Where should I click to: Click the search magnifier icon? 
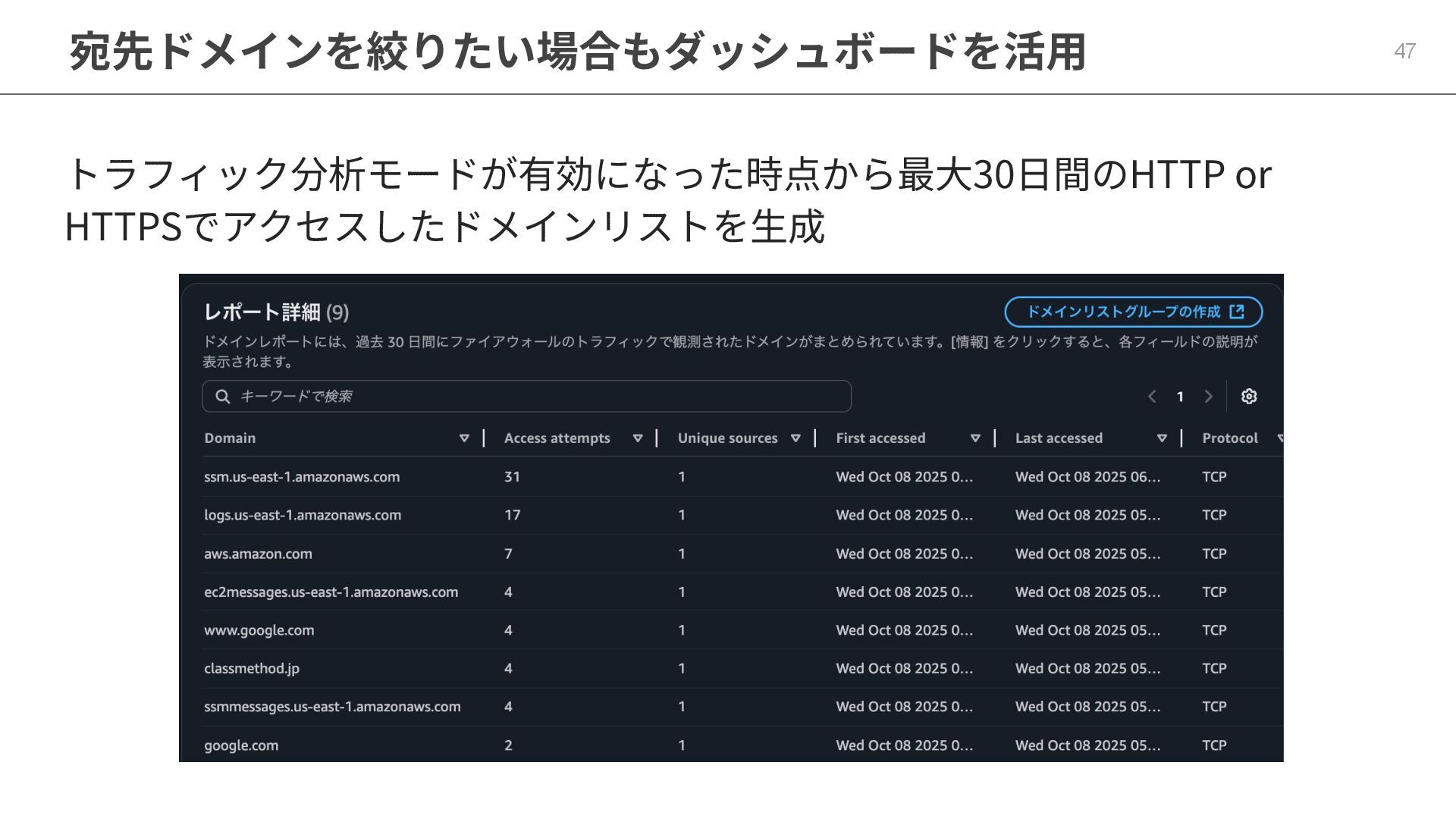[223, 397]
